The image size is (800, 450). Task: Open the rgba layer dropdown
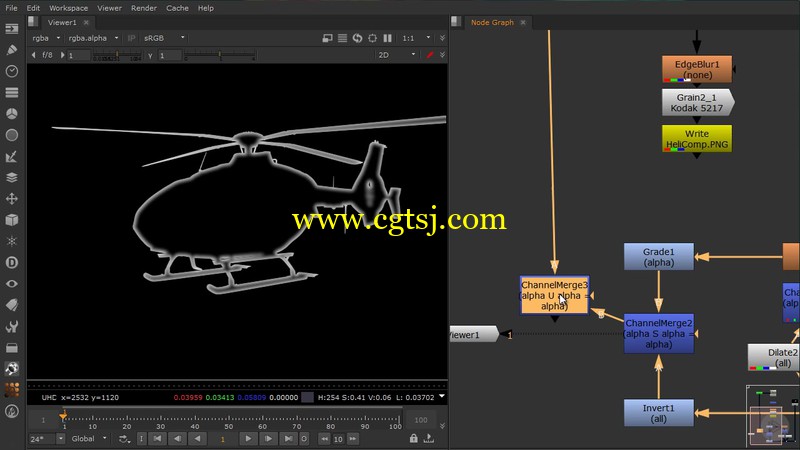click(x=45, y=38)
